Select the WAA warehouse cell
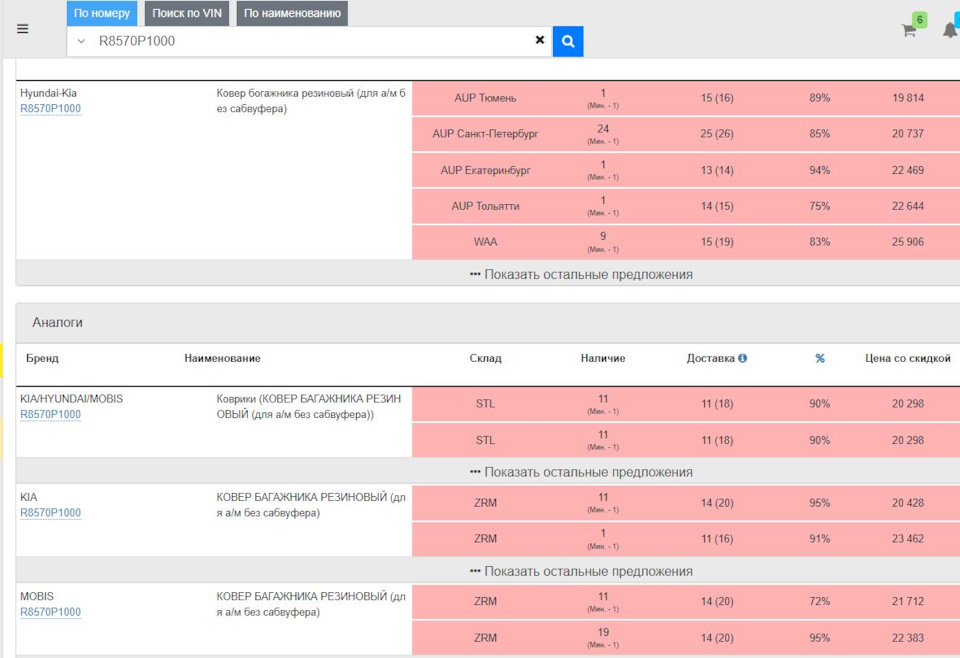 (x=486, y=242)
